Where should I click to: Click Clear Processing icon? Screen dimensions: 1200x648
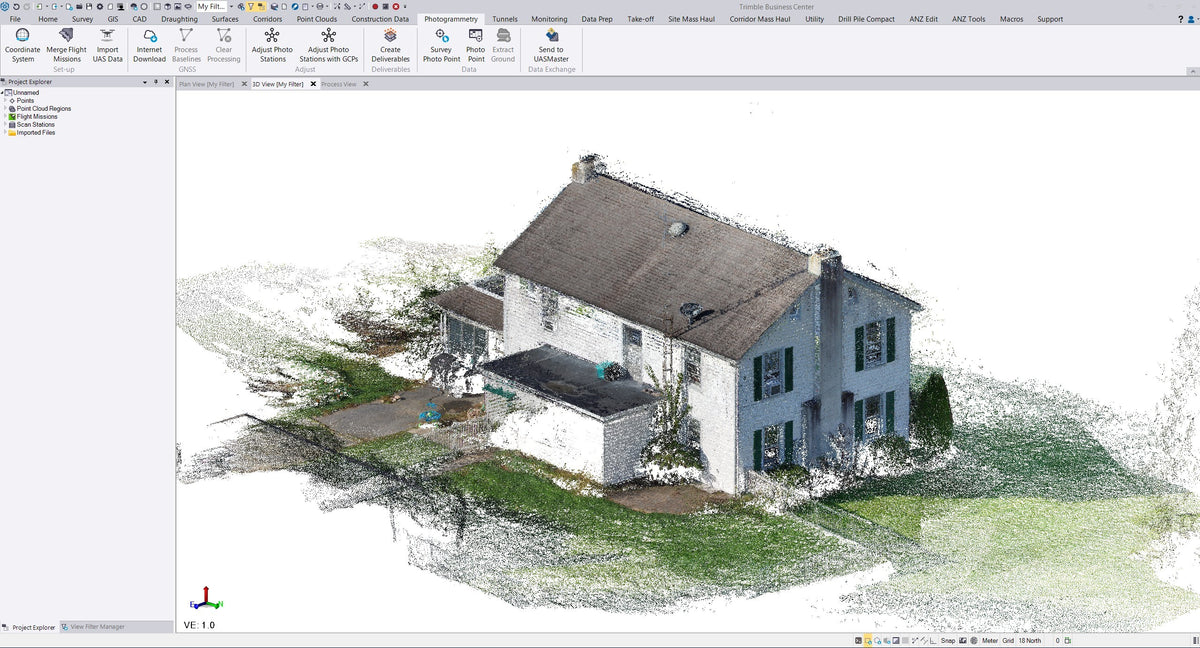(224, 35)
